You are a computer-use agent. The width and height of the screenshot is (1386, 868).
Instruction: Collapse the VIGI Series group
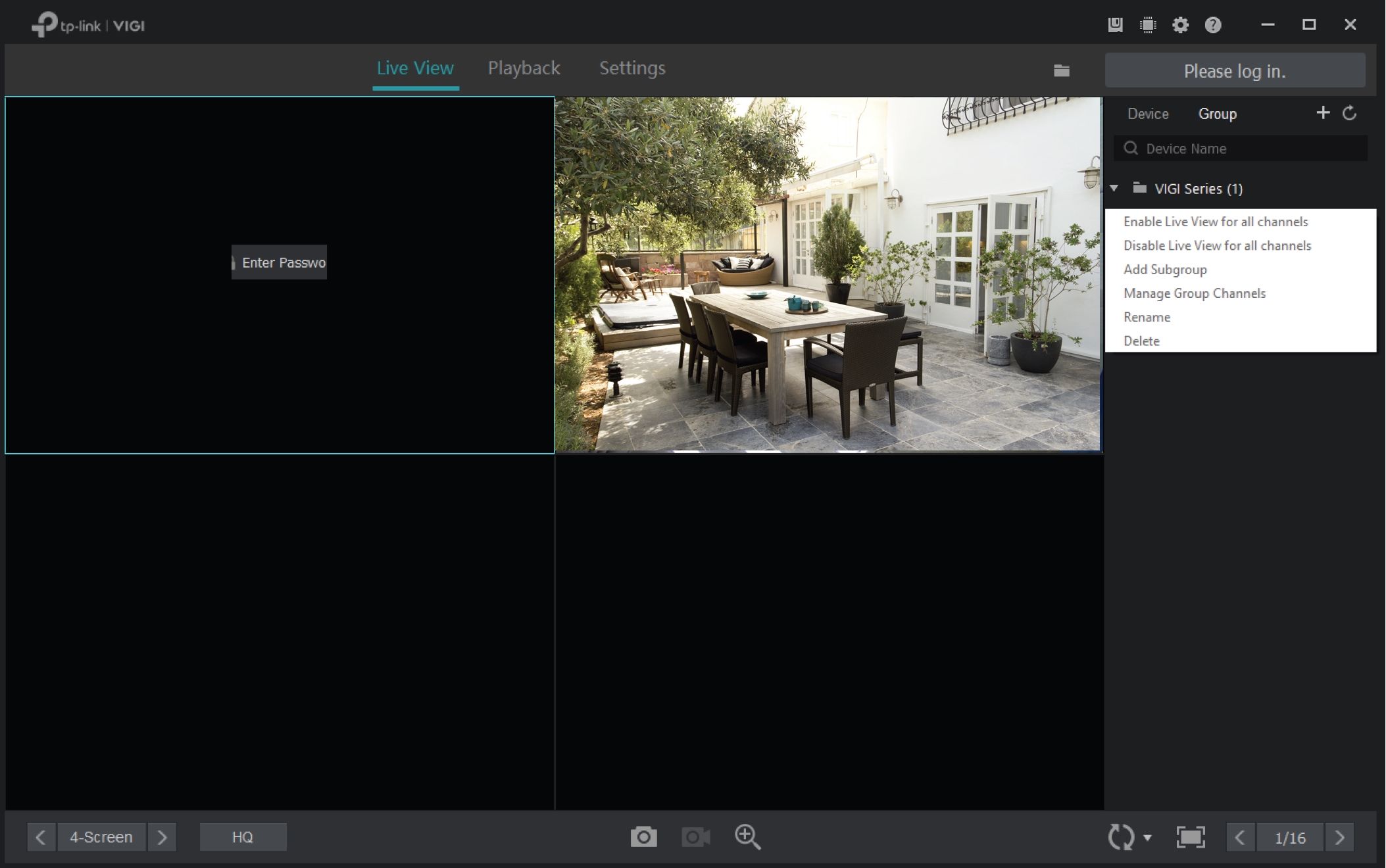1114,189
